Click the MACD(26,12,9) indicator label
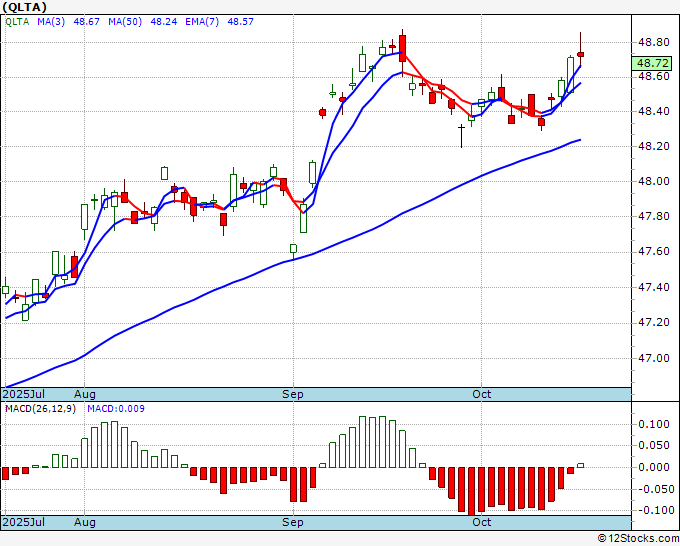The width and height of the screenshot is (680, 546). point(40,409)
